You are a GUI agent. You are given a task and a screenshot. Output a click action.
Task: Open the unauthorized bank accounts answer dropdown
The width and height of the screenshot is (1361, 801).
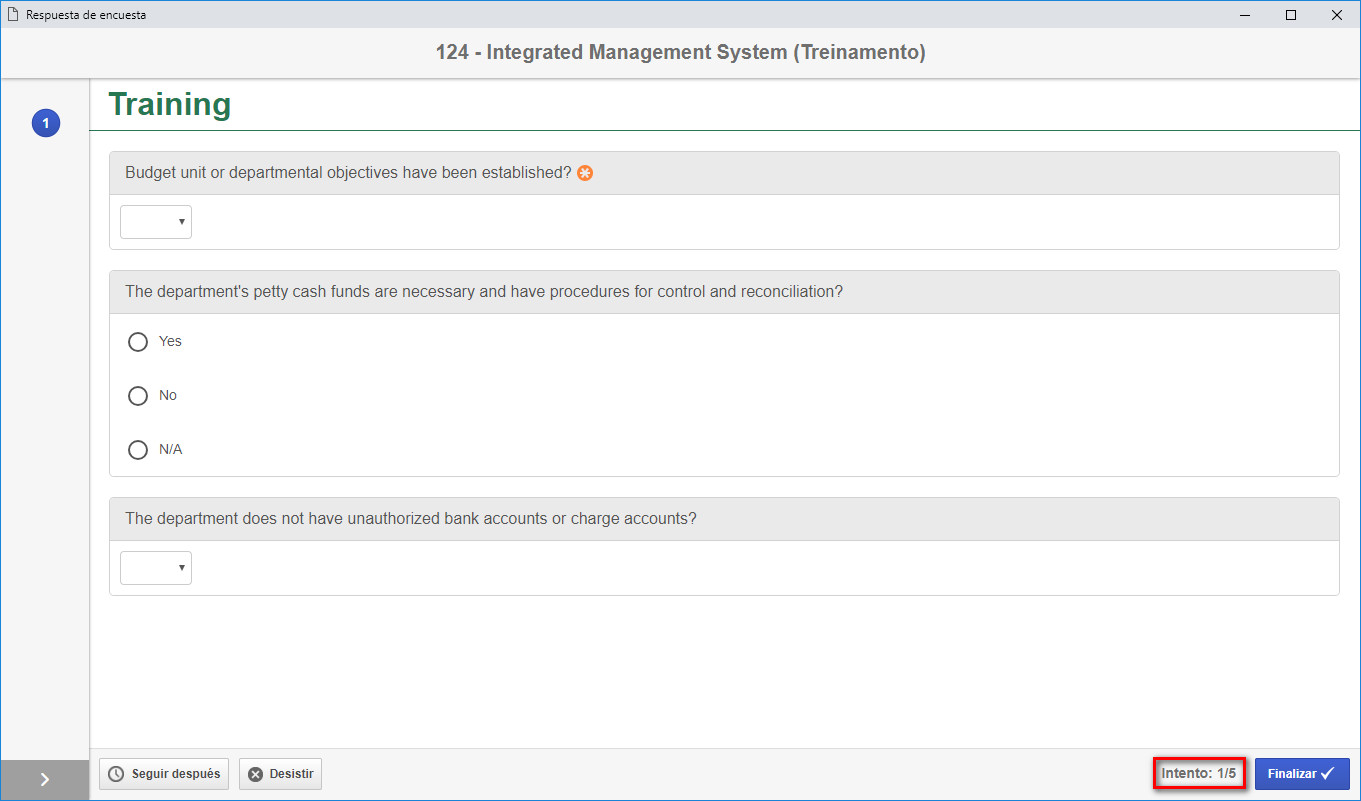tap(156, 568)
